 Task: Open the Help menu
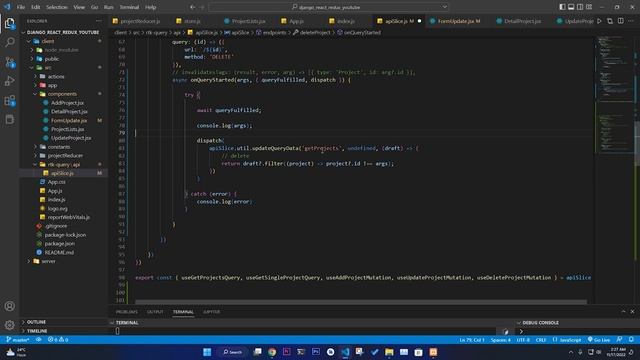150,7
